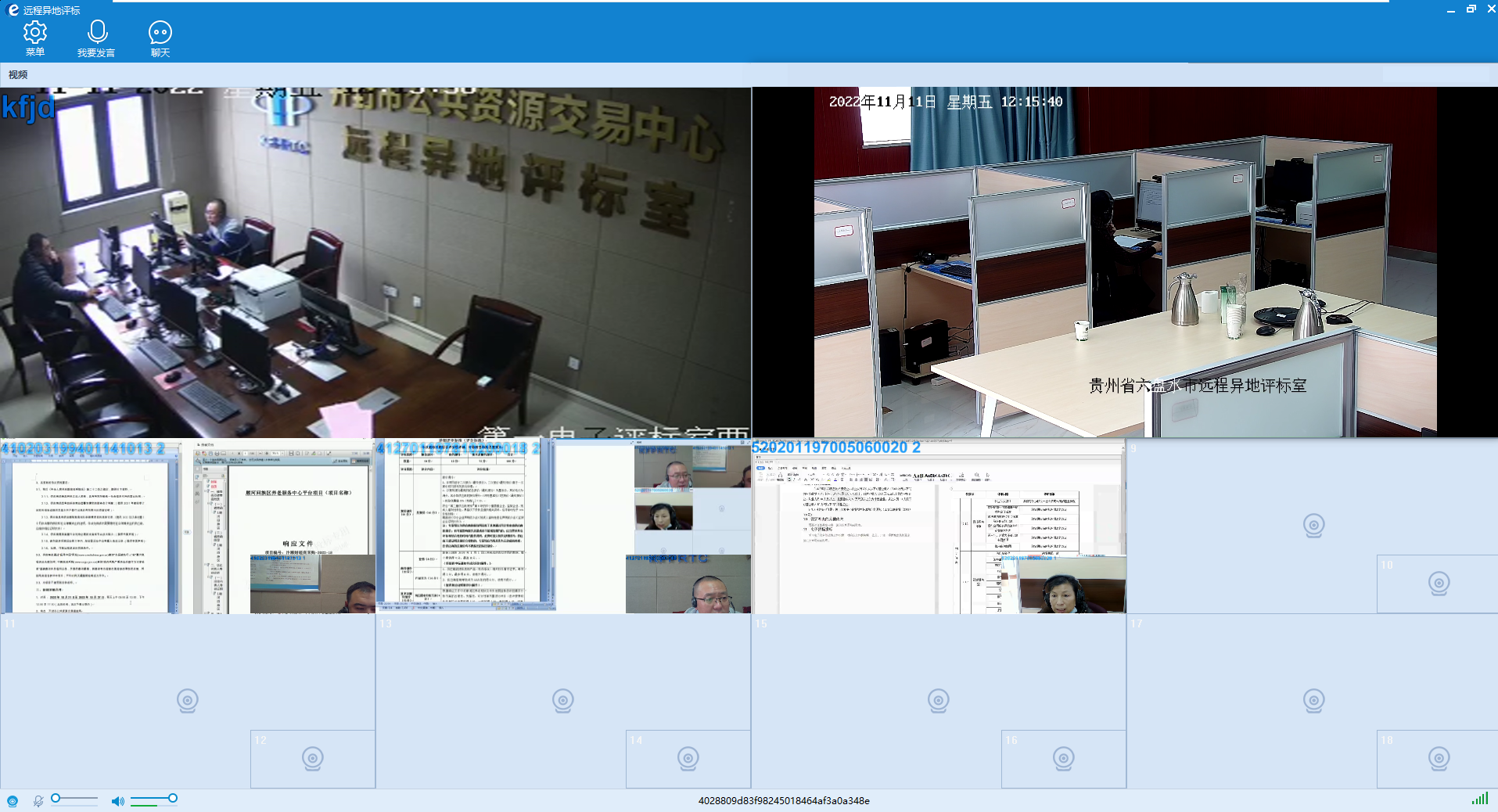Click the 远程异地评标 app logo icon
Screen dimensions: 1498x812
(13, 9)
